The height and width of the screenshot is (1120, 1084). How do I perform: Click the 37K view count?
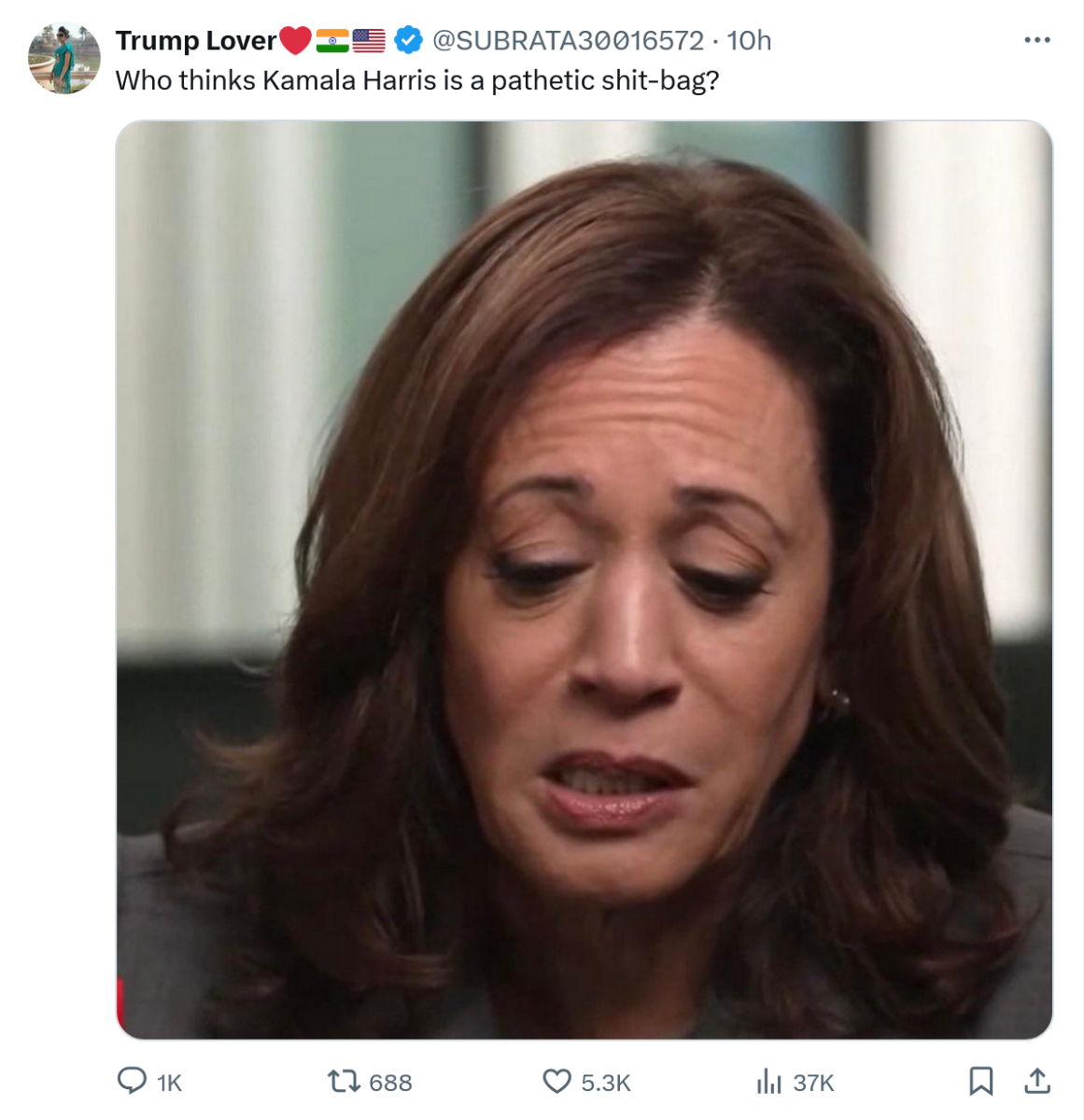[x=813, y=1083]
